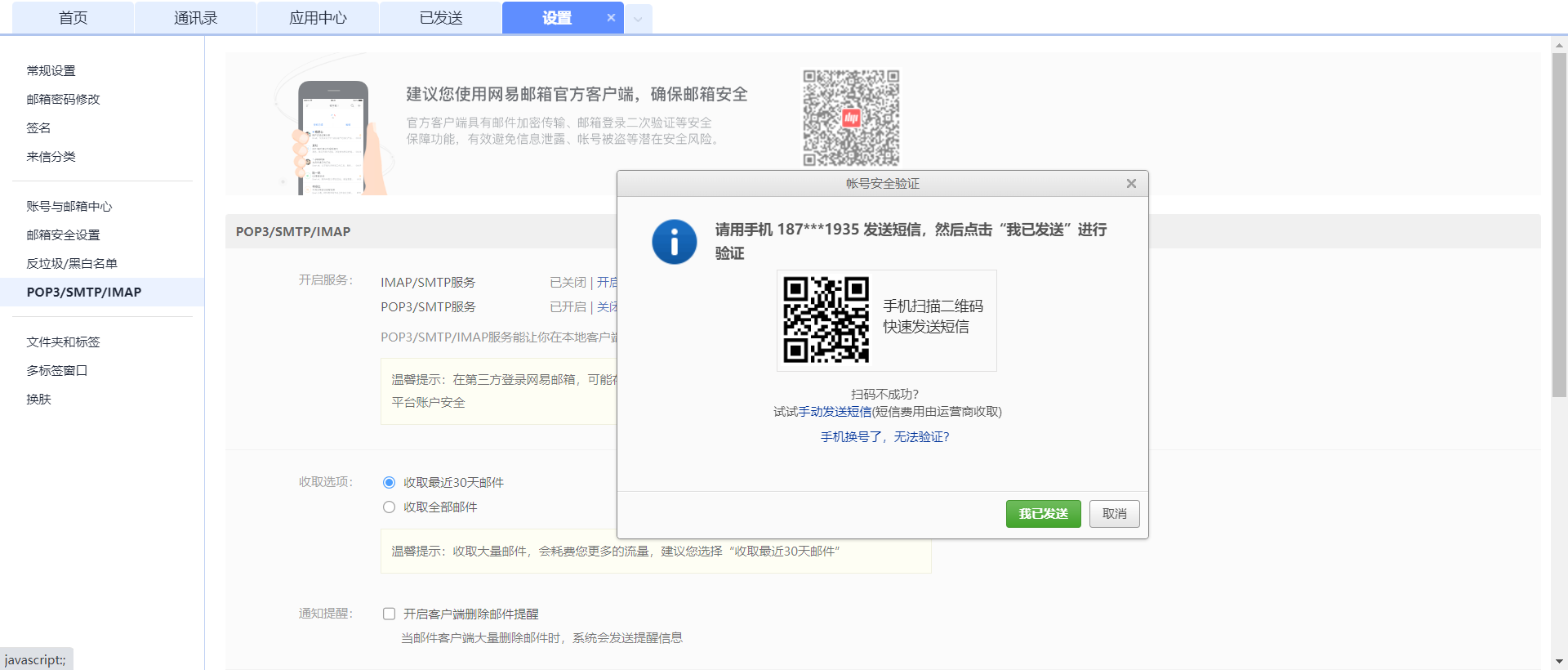Viewport: 1568px width, 670px height.
Task: Click the scrollbar up arrow
Action: click(x=1559, y=46)
